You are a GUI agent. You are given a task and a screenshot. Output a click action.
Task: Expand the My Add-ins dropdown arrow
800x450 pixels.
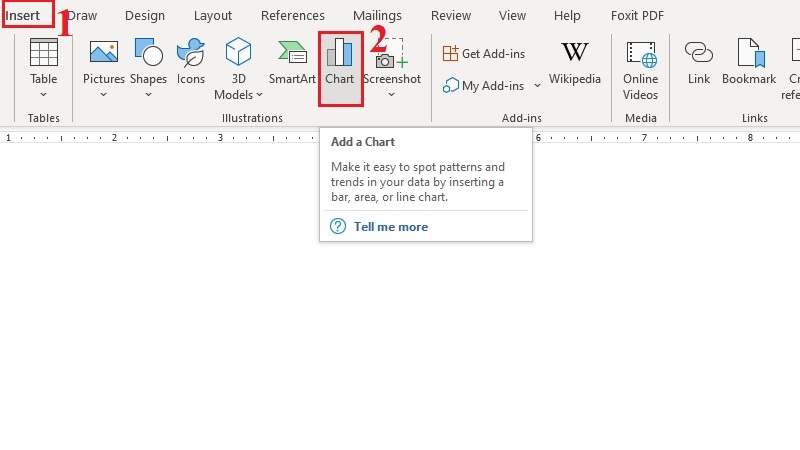coord(537,86)
